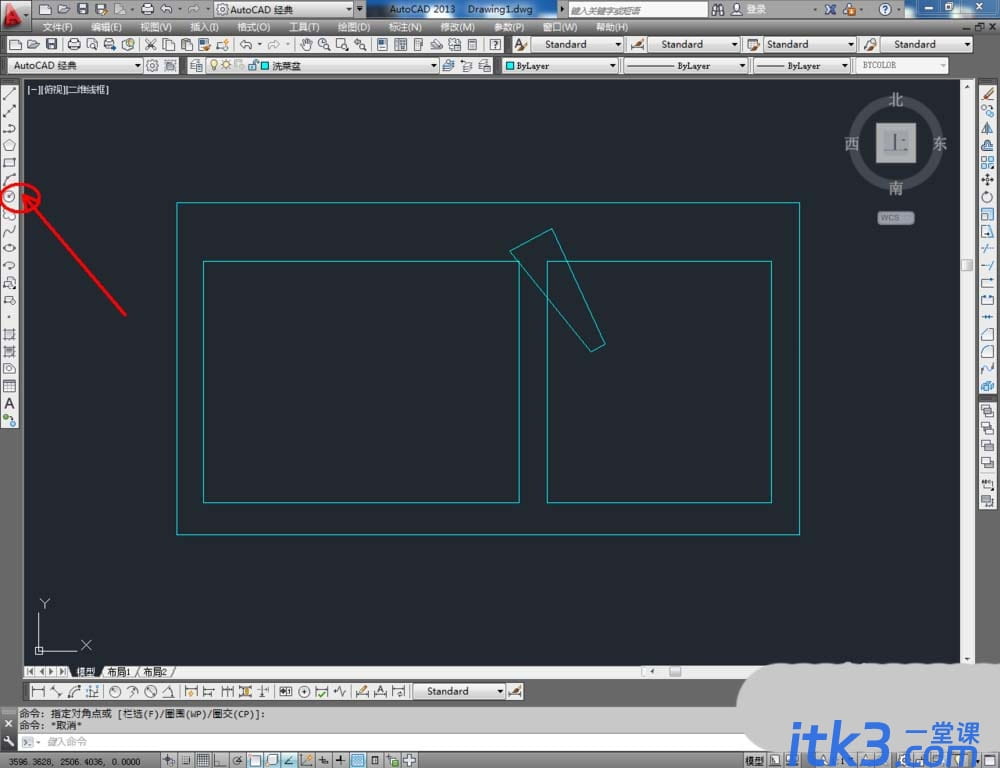Select the Move tool in modify toolbar

click(x=987, y=180)
